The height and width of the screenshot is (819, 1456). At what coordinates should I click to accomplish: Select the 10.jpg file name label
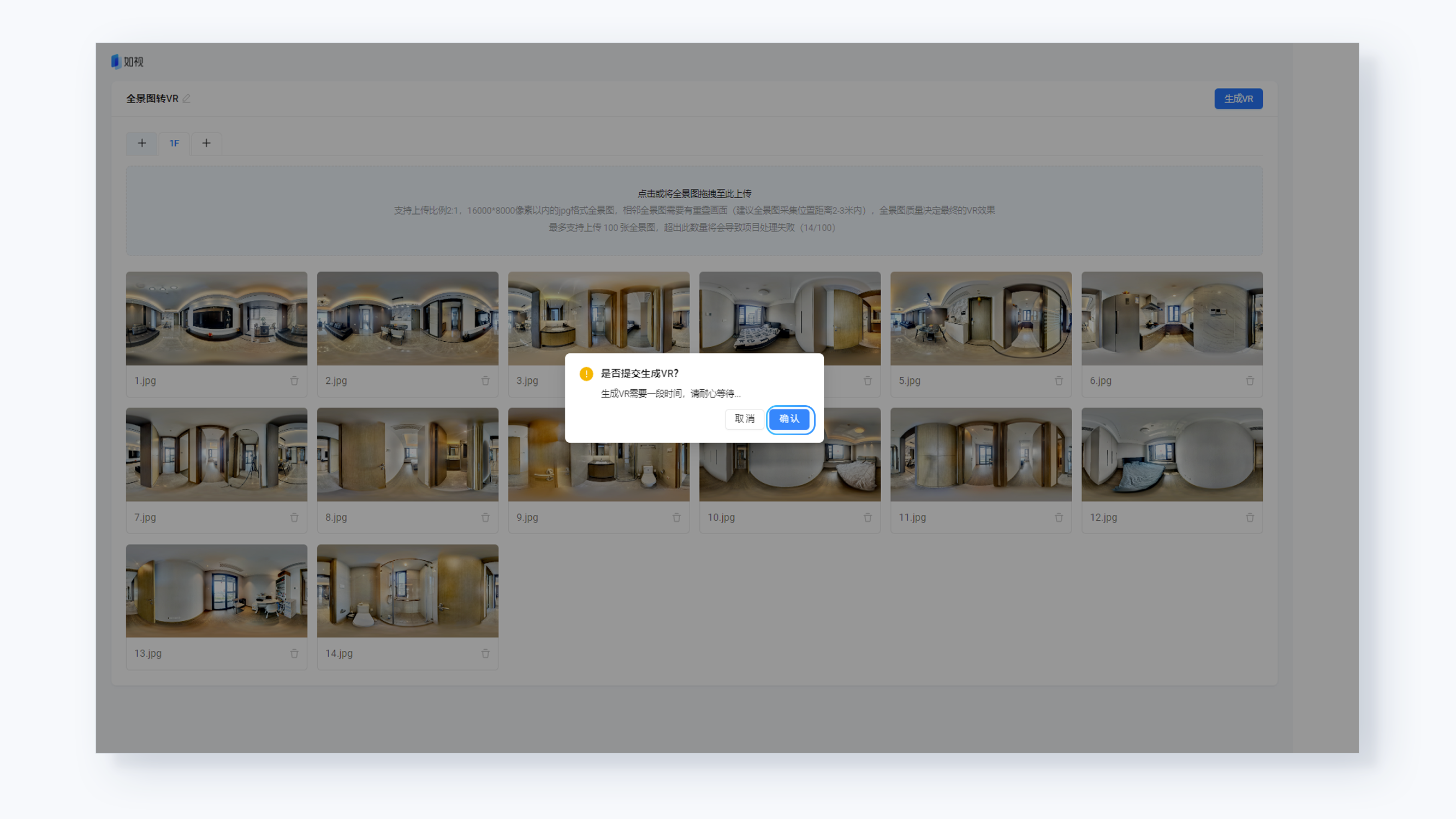(721, 518)
